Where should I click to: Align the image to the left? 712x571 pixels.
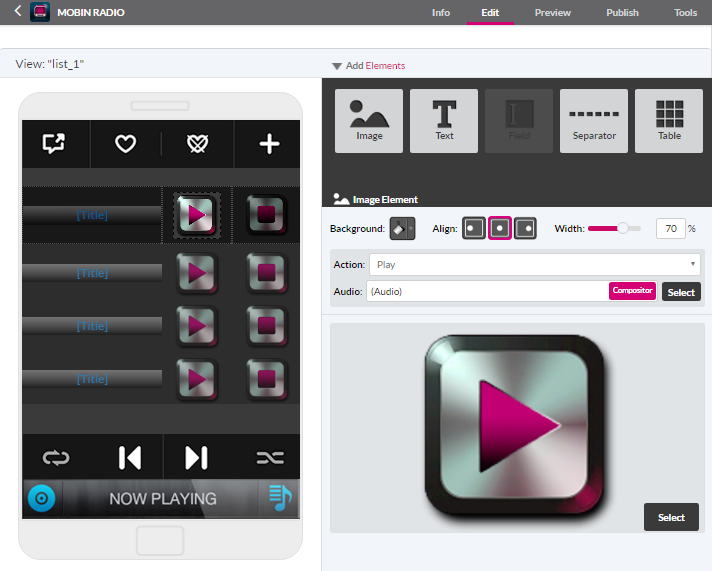474,228
